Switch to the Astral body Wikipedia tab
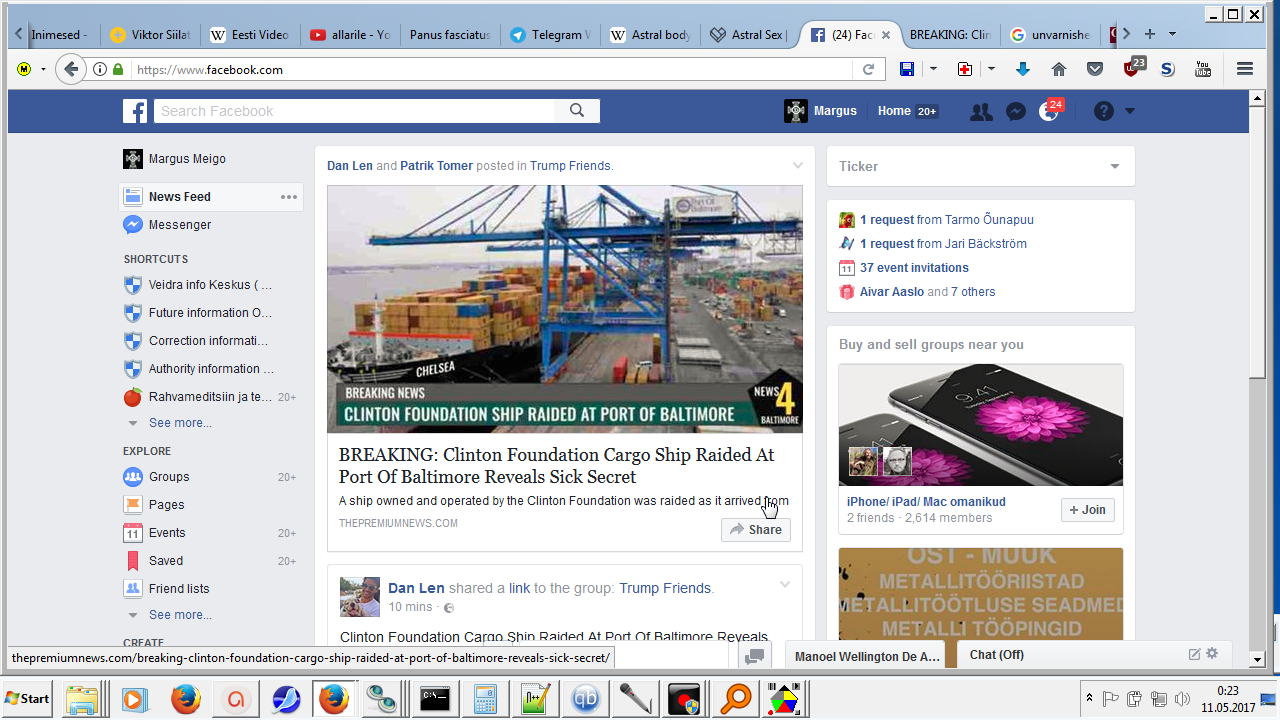Viewport: 1280px width, 720px height. coord(650,35)
